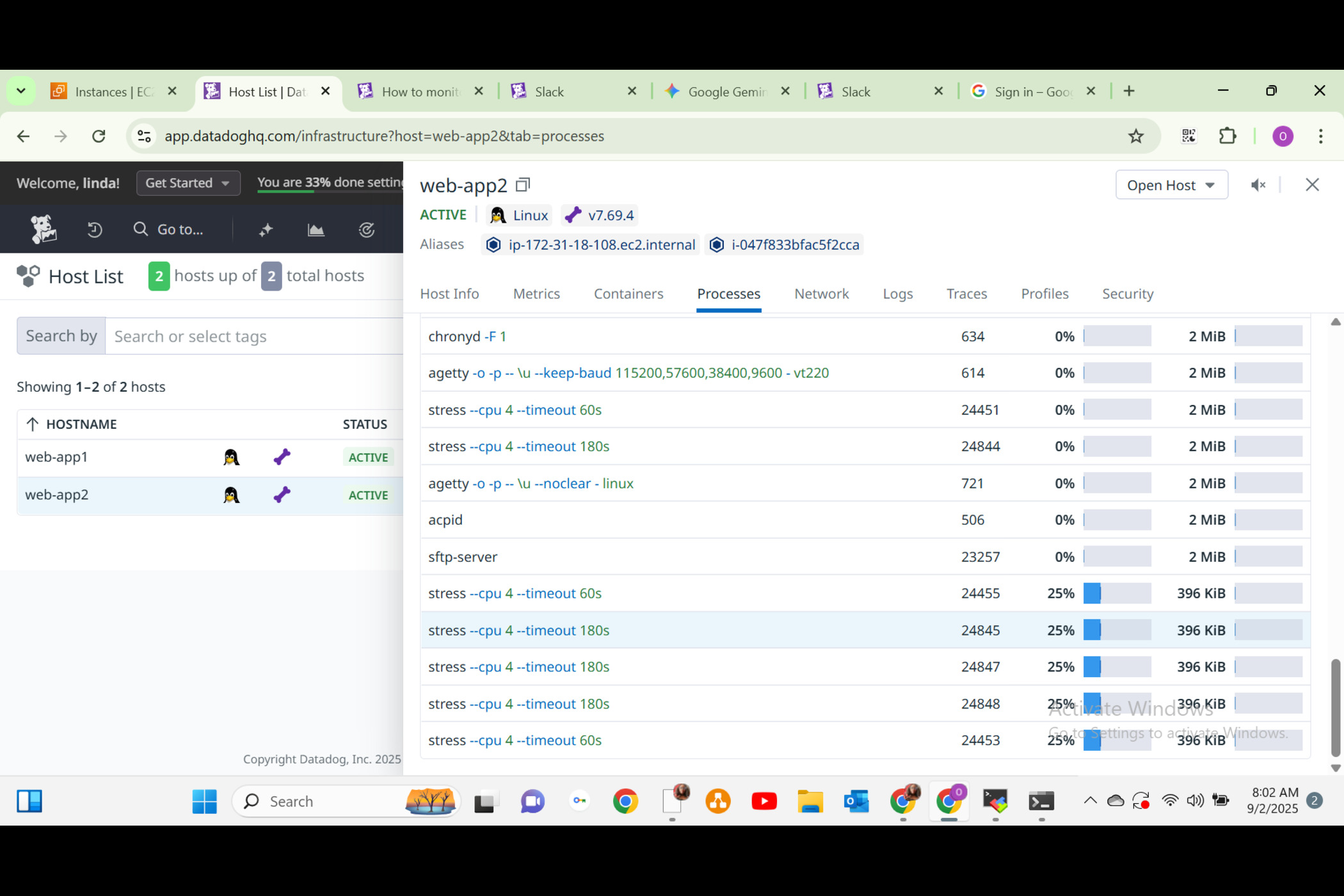Switch to the Host Info tab
Image resolution: width=1344 pixels, height=896 pixels.
(x=449, y=294)
